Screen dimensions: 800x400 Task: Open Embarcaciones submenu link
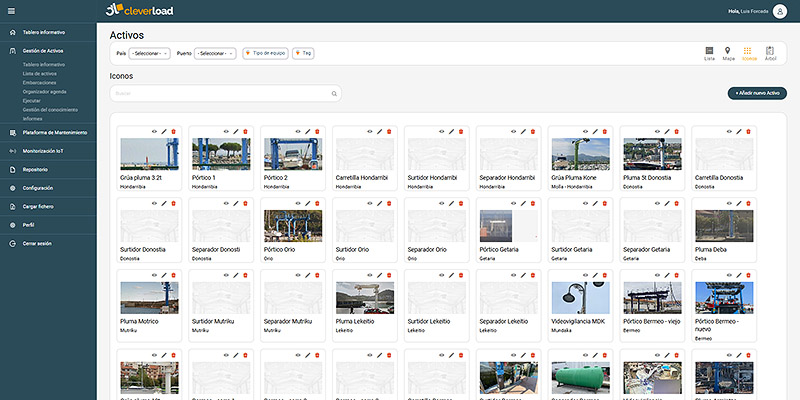point(39,83)
